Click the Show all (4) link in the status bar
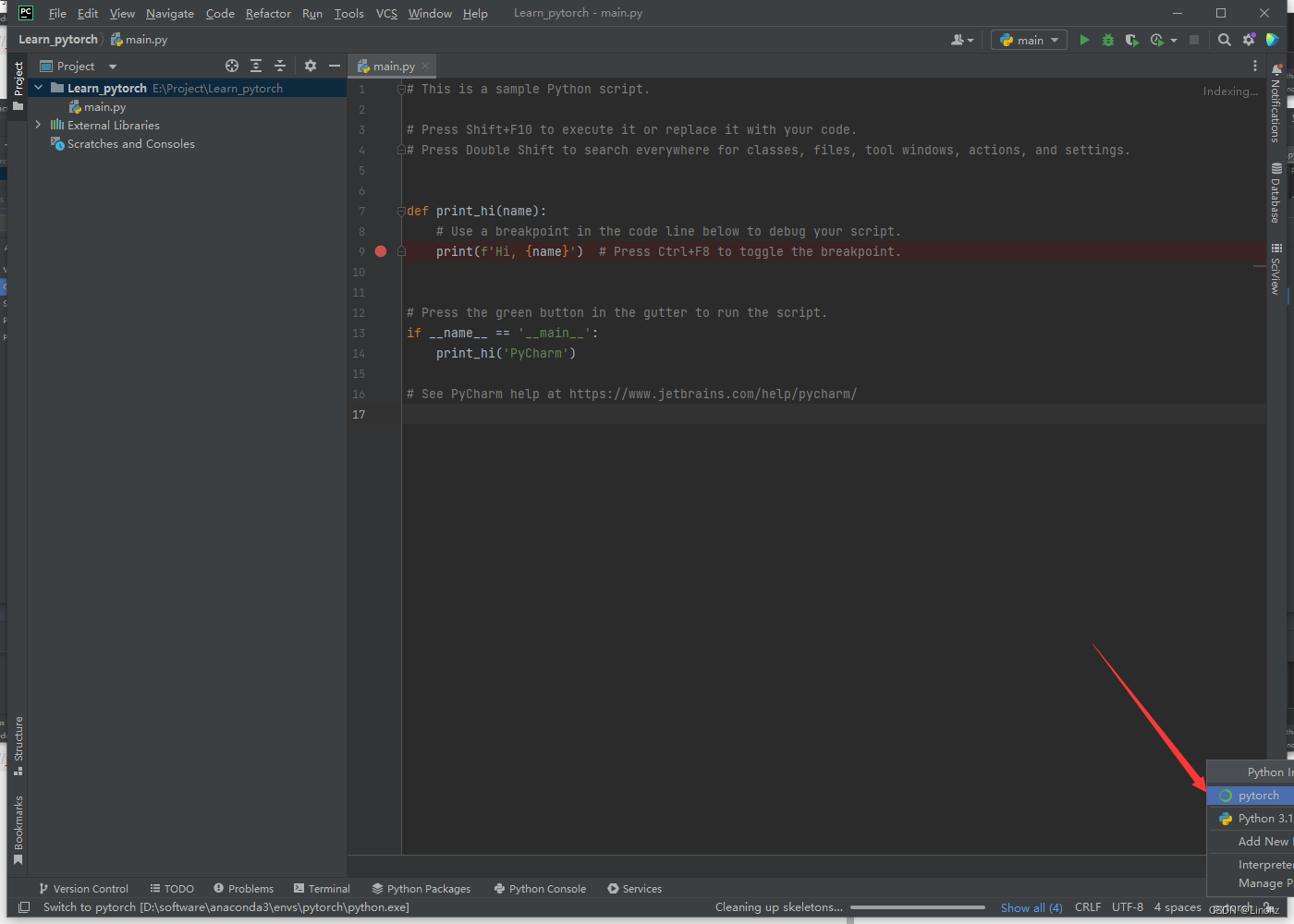This screenshot has width=1294, height=924. tap(1031, 906)
